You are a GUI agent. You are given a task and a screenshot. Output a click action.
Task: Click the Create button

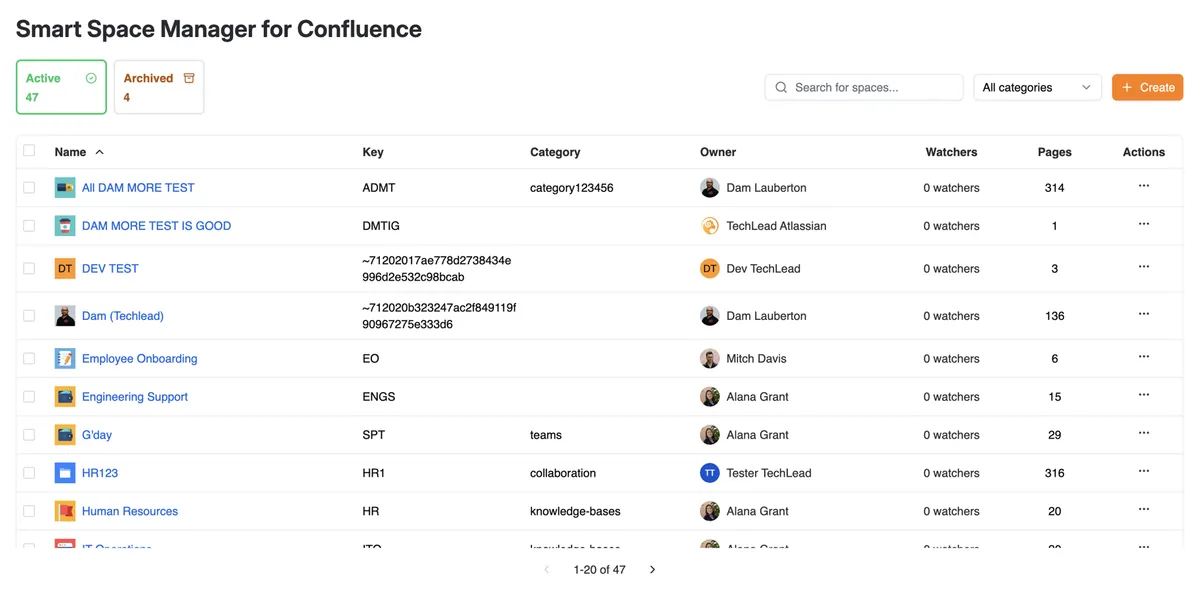tap(1147, 87)
